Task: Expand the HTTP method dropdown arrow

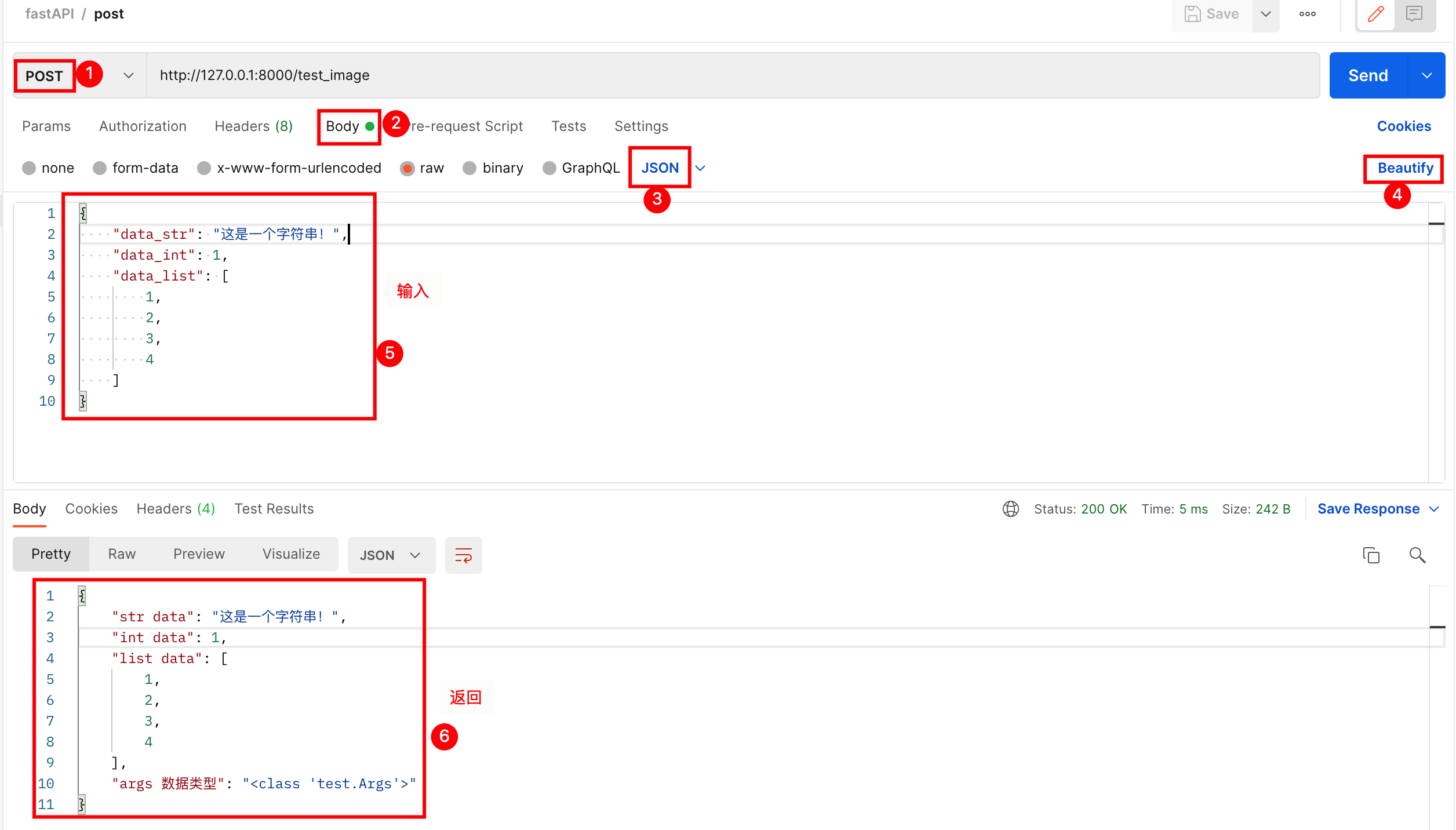Action: 129,75
